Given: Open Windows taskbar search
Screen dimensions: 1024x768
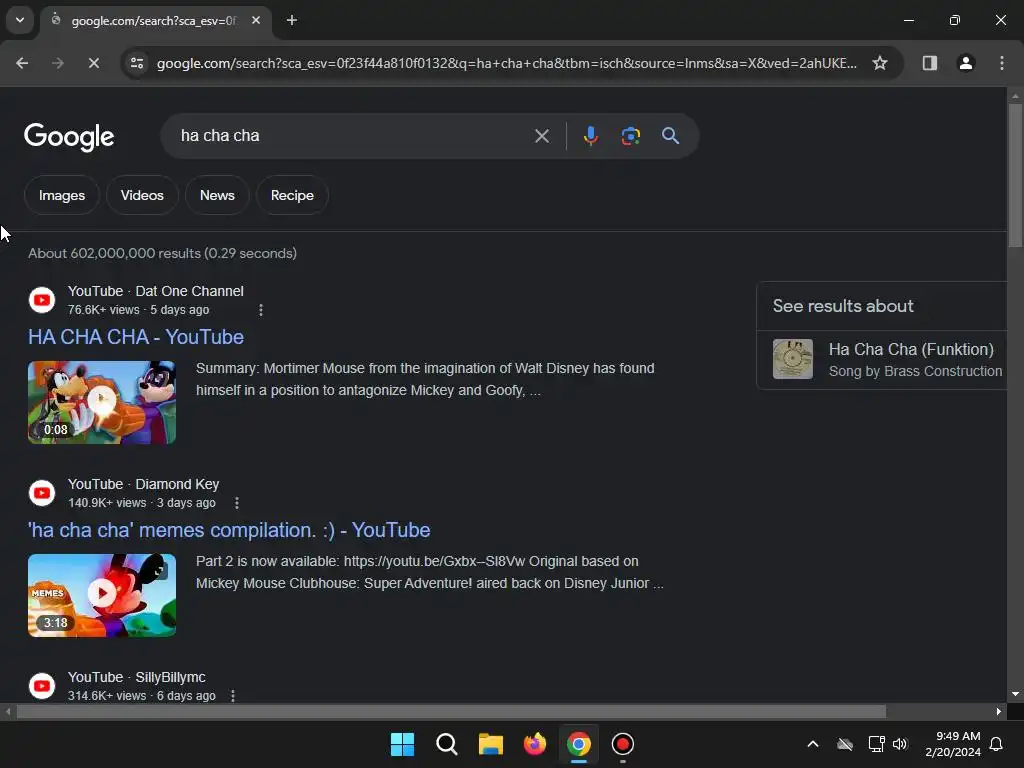Looking at the screenshot, I should point(447,744).
